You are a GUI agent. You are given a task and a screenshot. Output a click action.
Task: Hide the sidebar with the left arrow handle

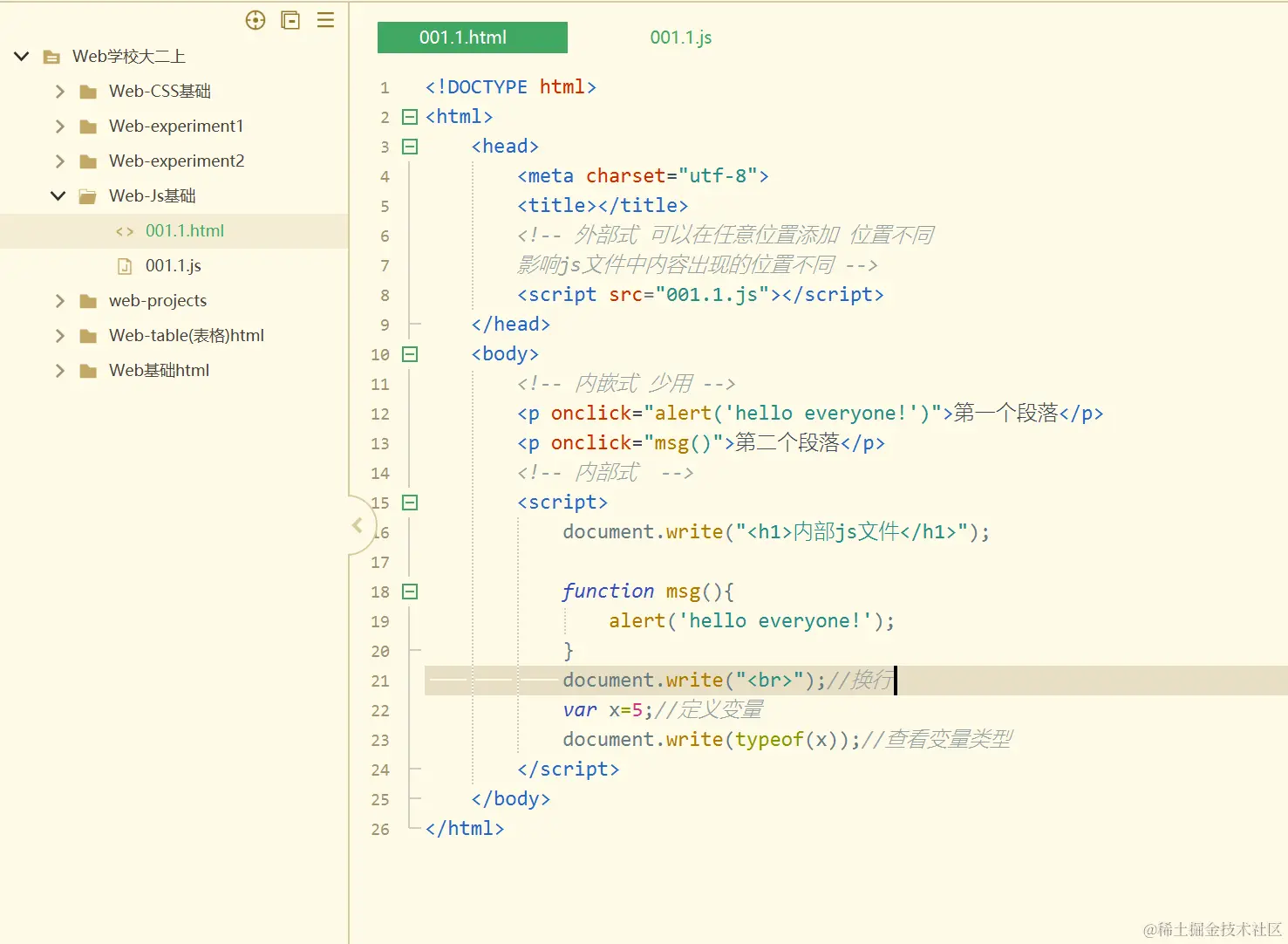(x=358, y=525)
